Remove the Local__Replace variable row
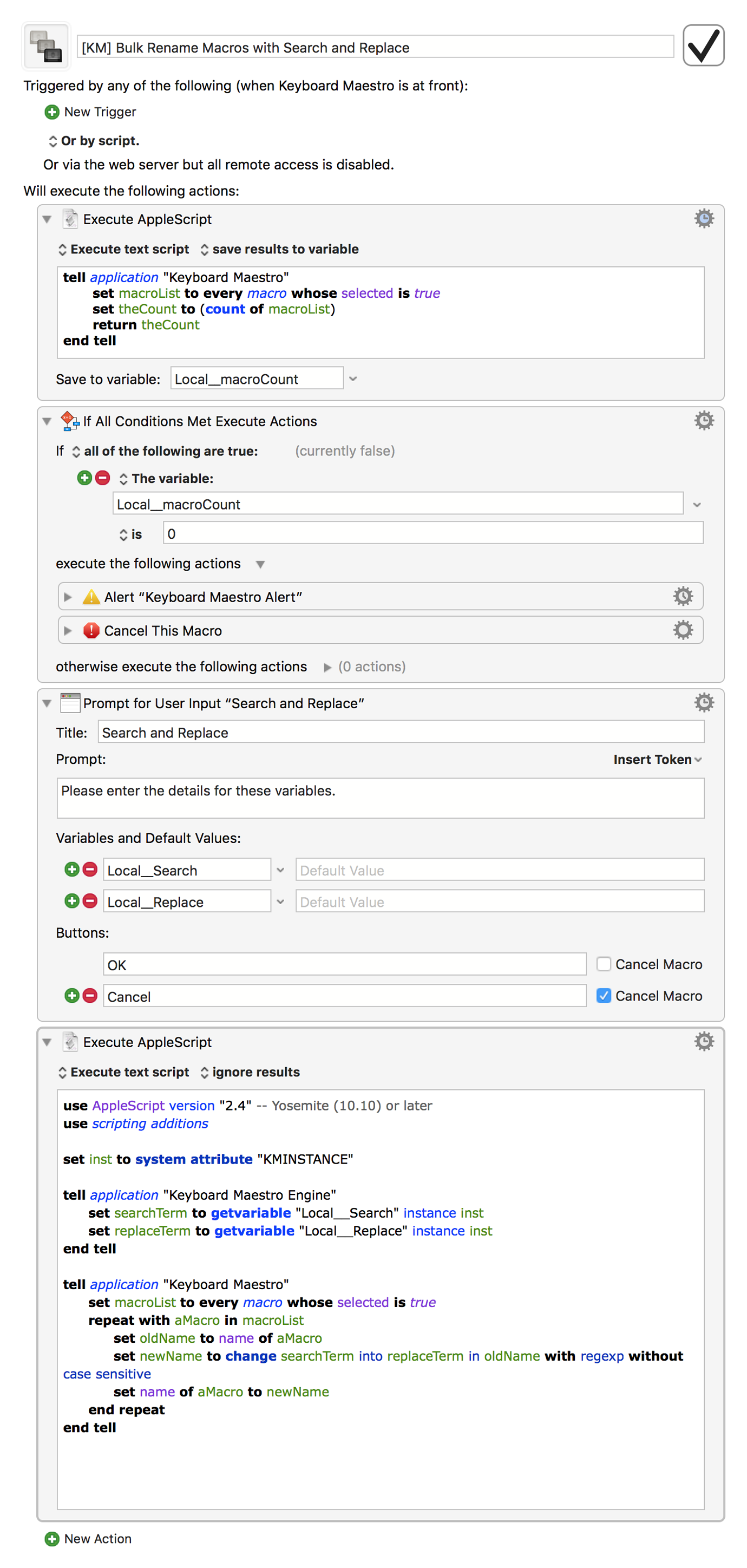This screenshot has height=1568, width=747. pyautogui.click(x=89, y=901)
